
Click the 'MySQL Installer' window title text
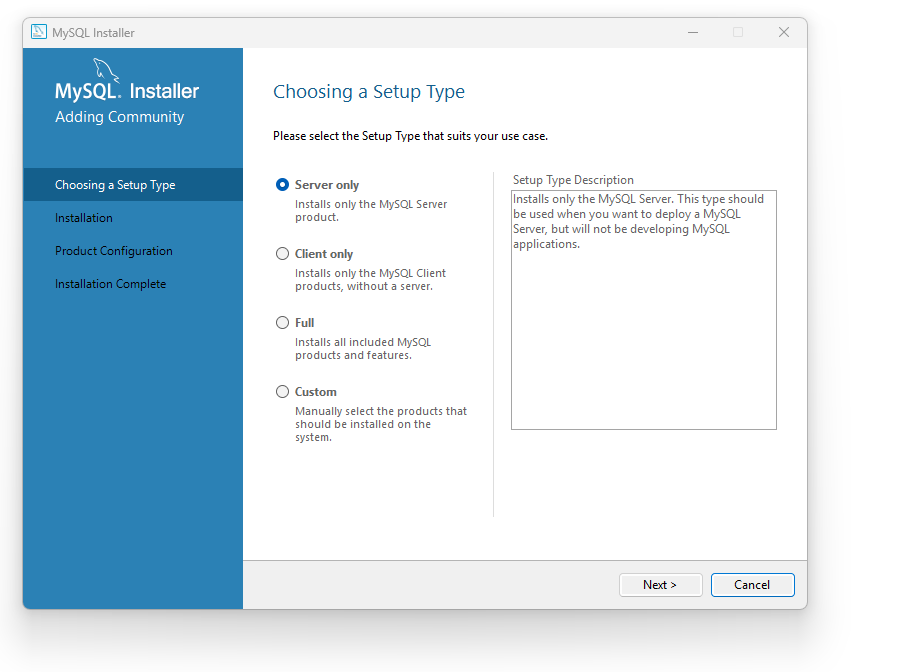coord(93,33)
